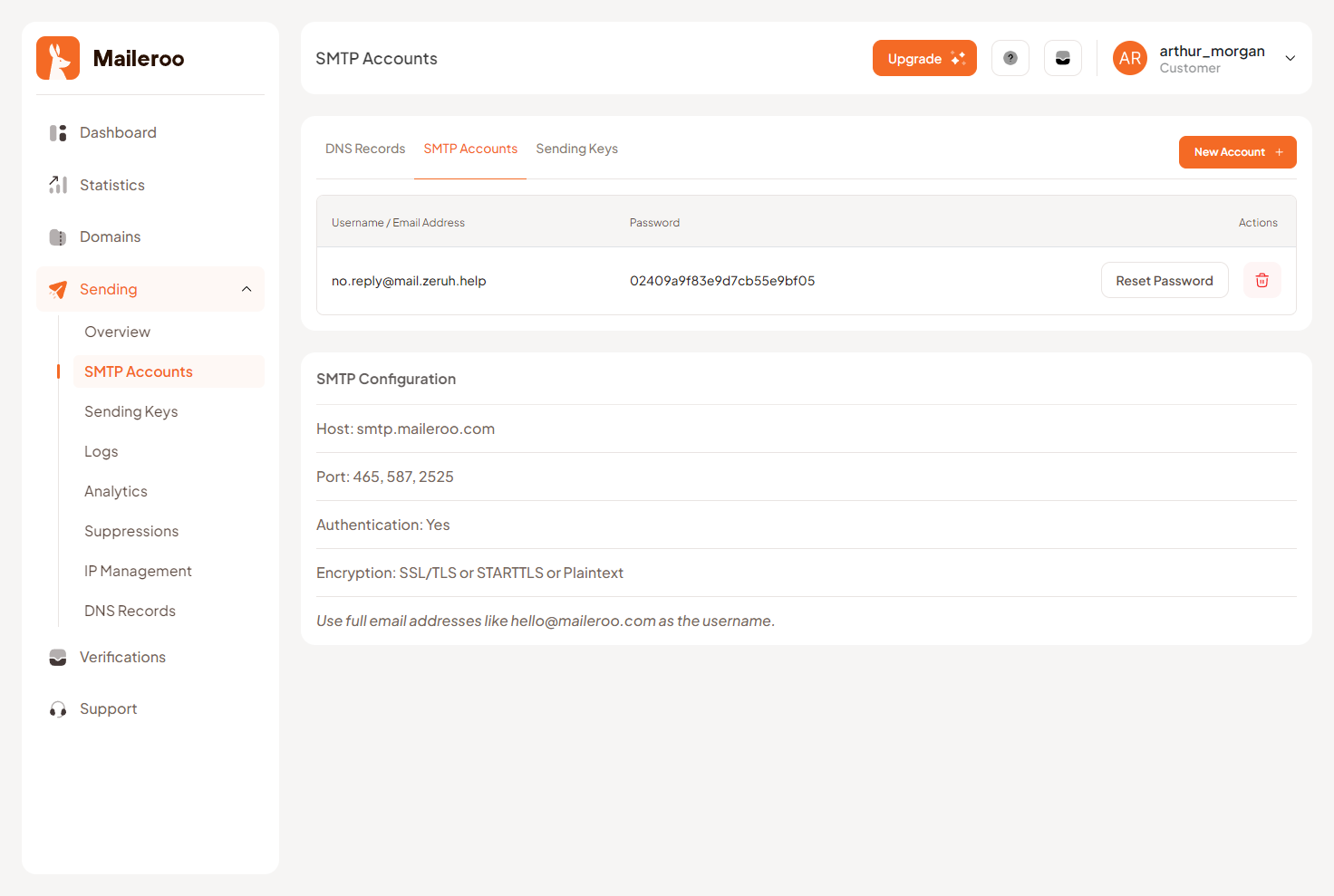Open IP Management from the sidebar
The image size is (1334, 896).
click(x=138, y=571)
